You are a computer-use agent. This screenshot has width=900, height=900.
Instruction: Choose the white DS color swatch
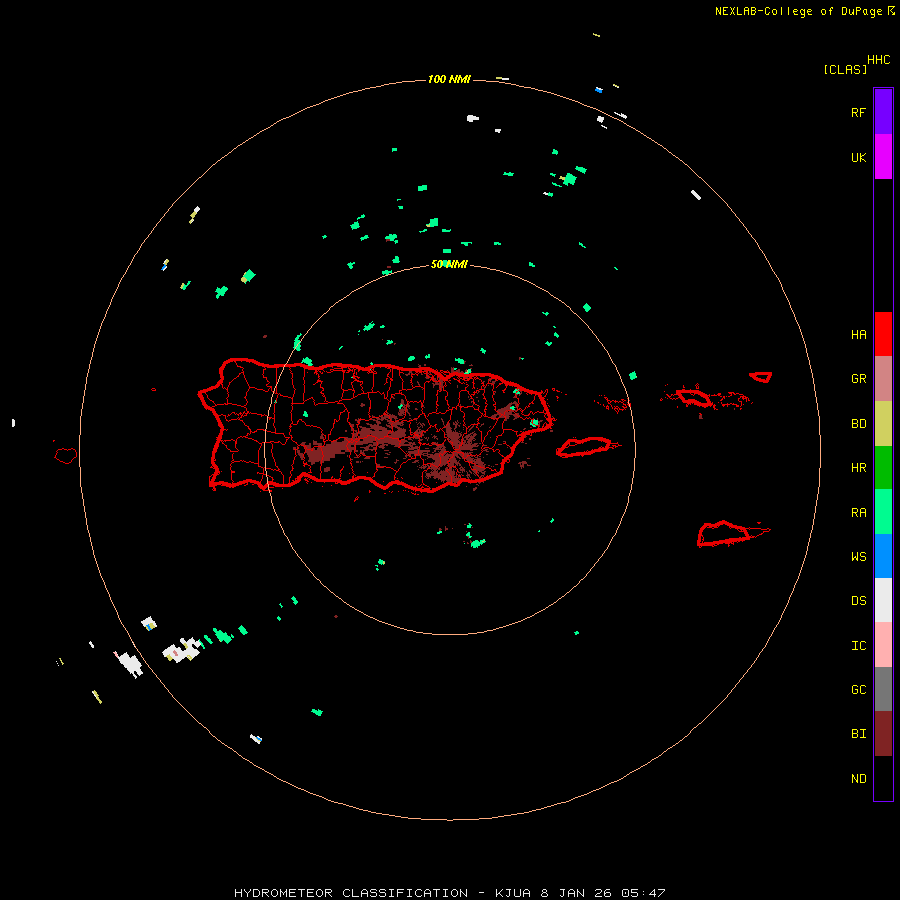point(883,600)
